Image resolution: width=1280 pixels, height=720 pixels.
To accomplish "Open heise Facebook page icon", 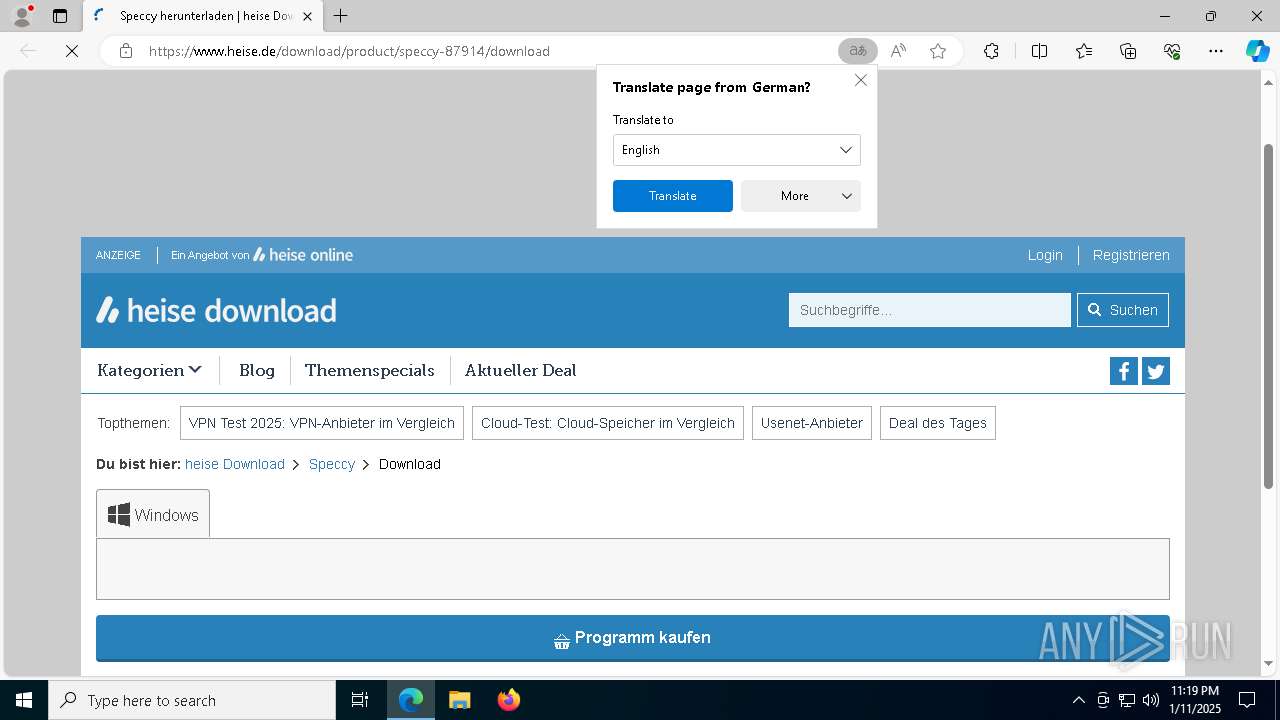I will [1123, 371].
